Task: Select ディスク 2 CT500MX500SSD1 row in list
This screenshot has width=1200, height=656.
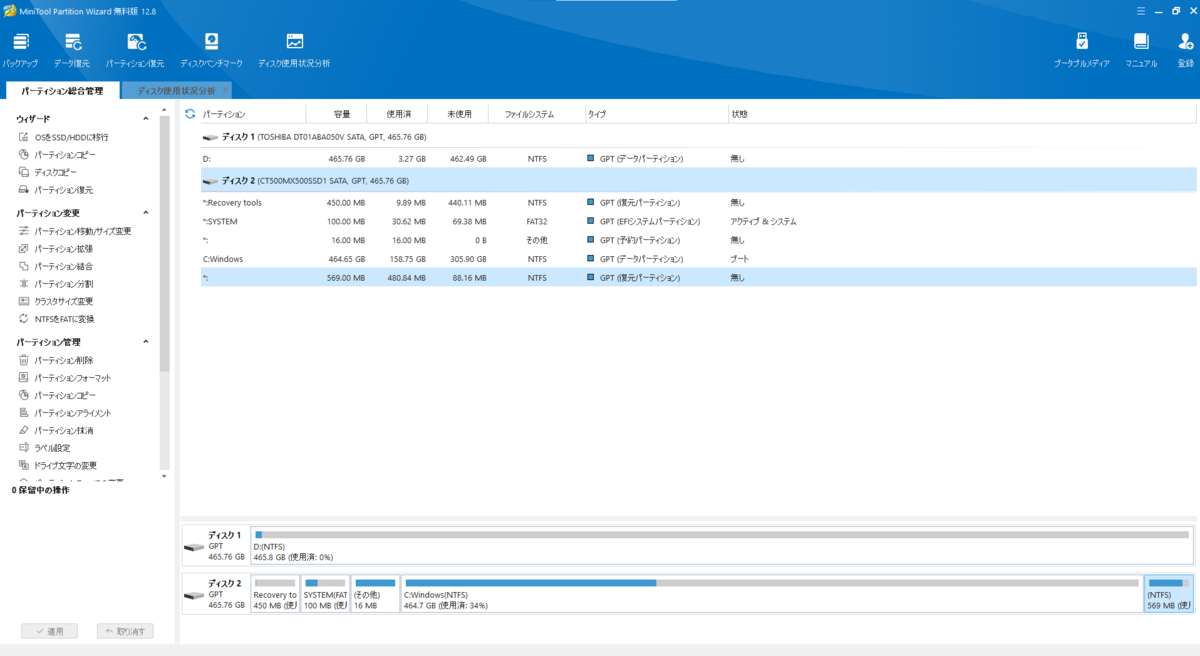Action: click(698, 181)
